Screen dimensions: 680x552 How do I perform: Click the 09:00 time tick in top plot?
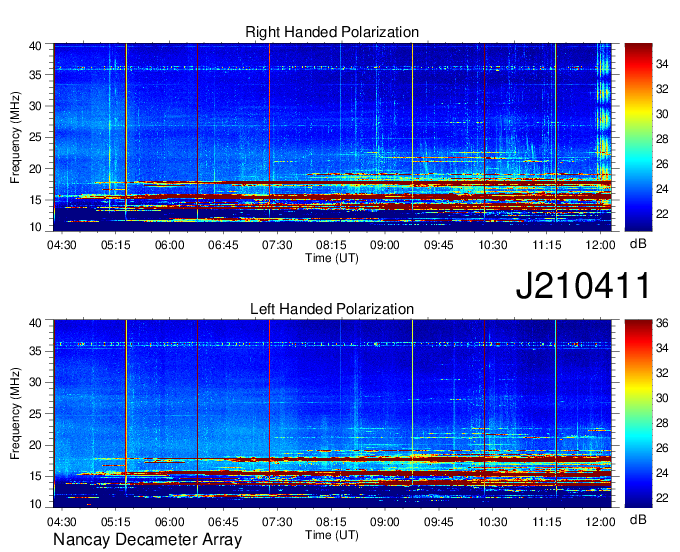(385, 245)
